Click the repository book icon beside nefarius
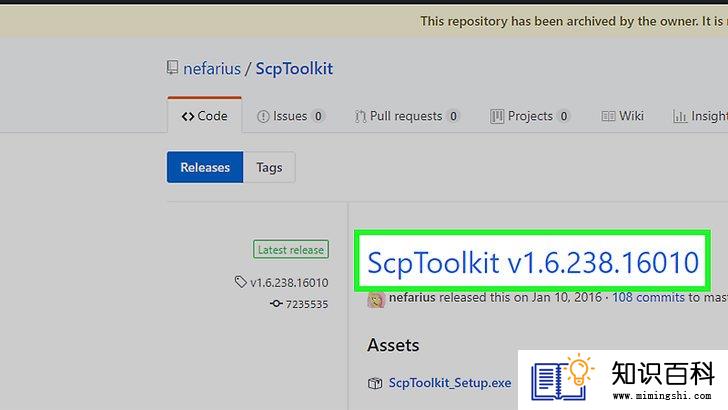The height and width of the screenshot is (410, 728). point(172,68)
